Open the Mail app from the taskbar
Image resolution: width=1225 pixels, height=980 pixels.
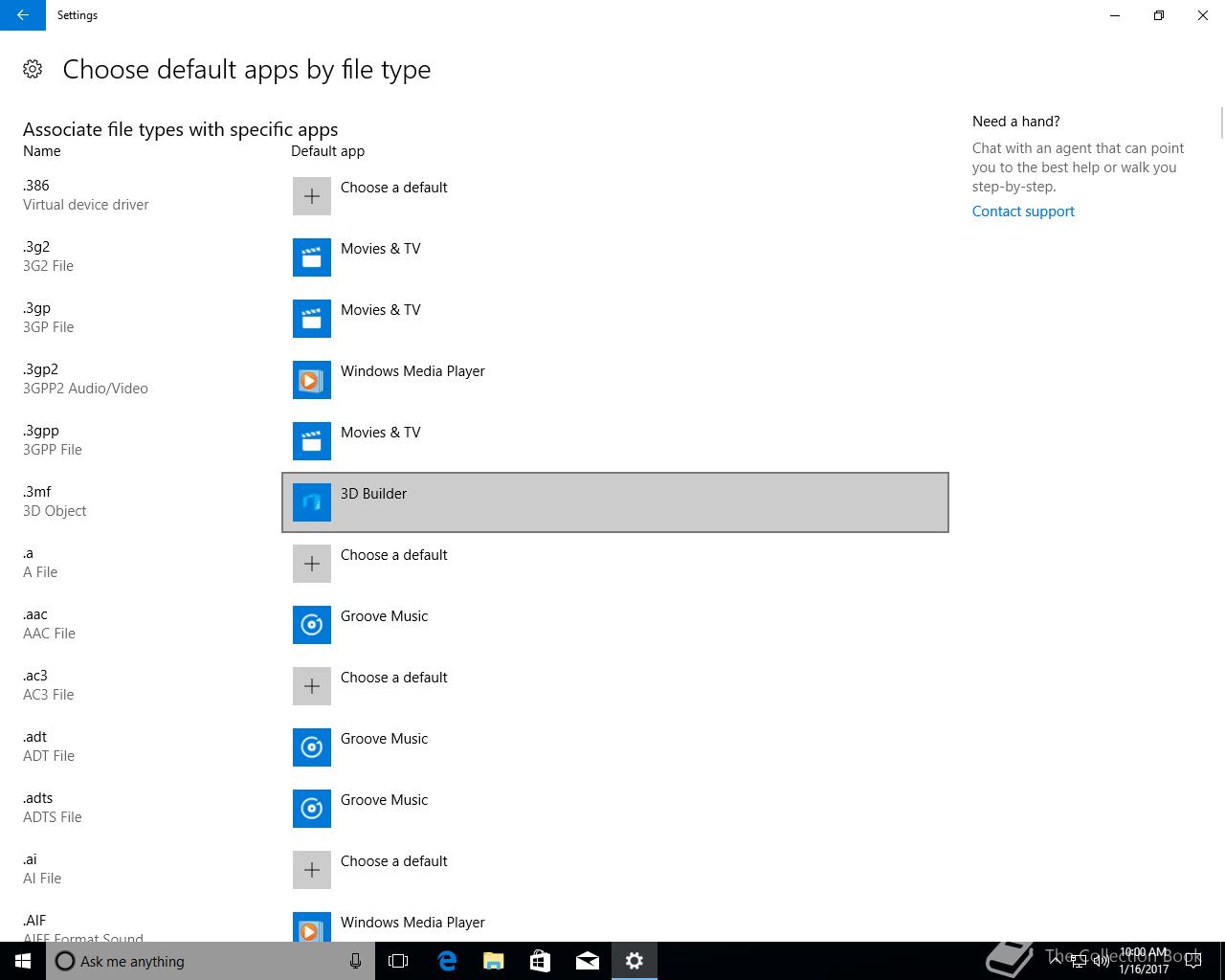pos(587,961)
